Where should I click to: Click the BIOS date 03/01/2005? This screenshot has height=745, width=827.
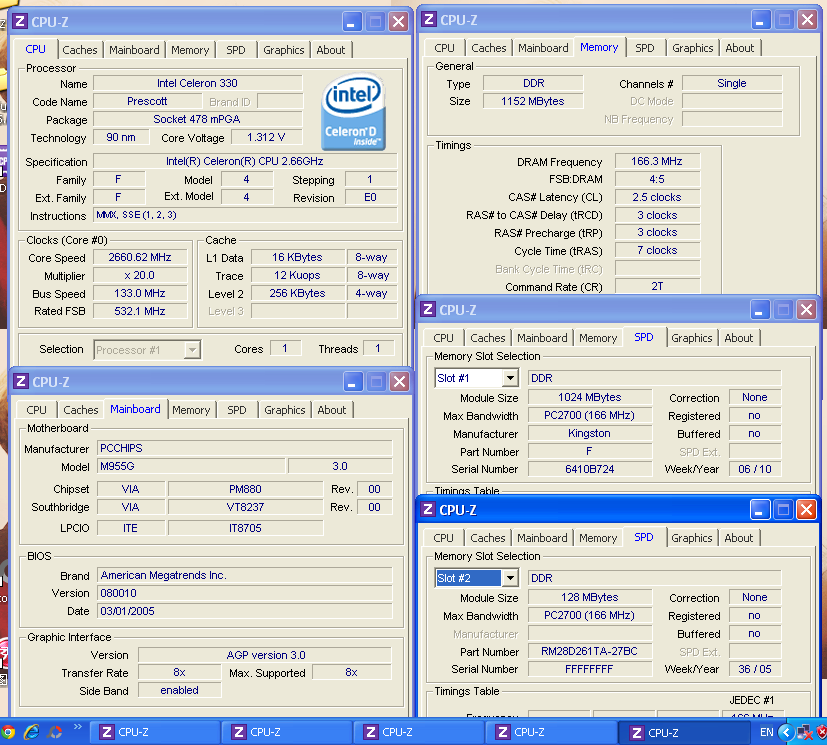tap(245, 611)
